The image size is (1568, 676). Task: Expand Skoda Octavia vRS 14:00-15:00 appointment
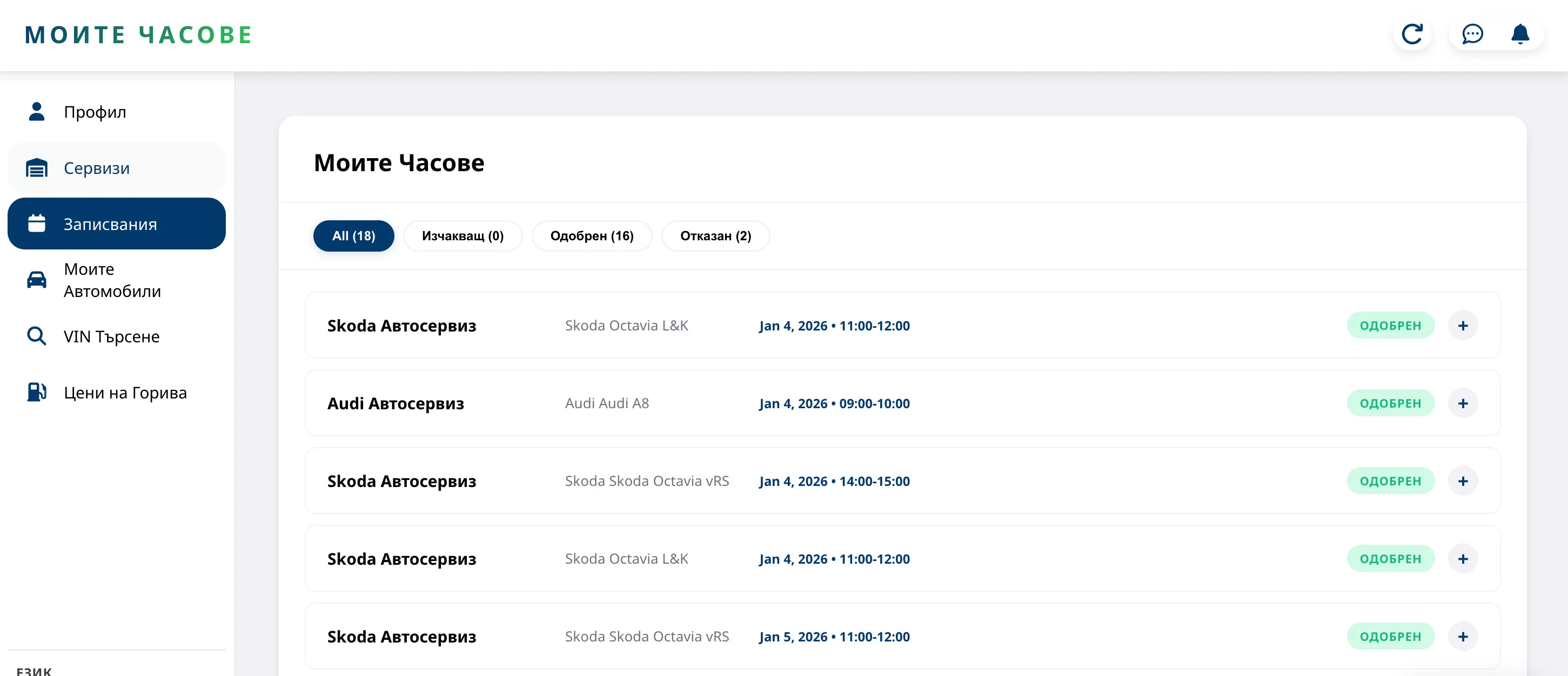1463,481
